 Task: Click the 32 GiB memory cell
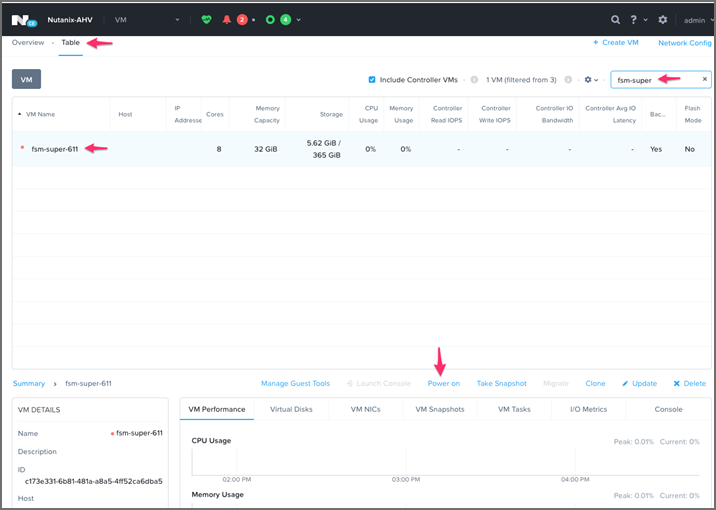[x=266, y=149]
